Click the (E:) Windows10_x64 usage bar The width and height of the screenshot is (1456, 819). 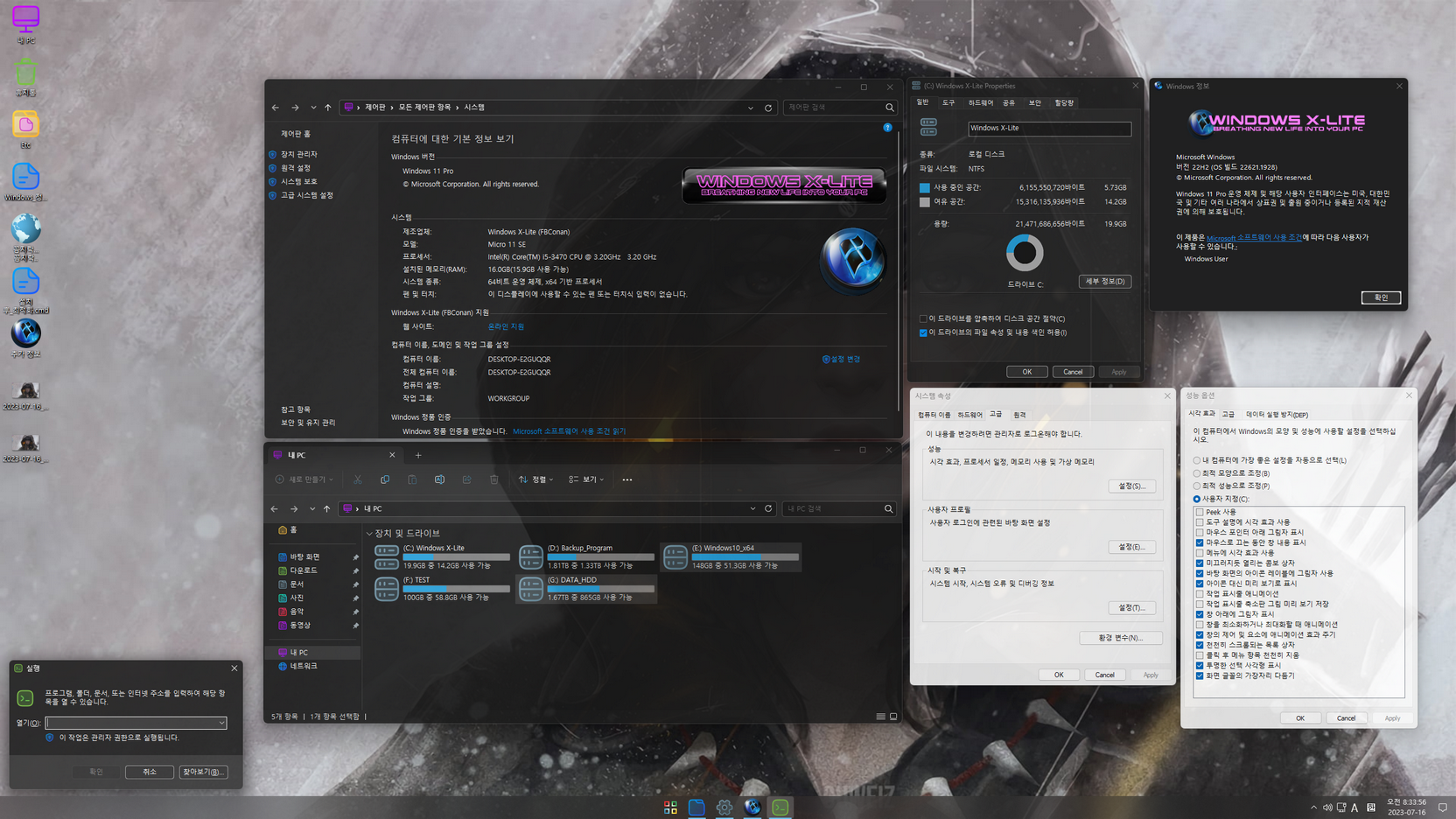pos(745,556)
